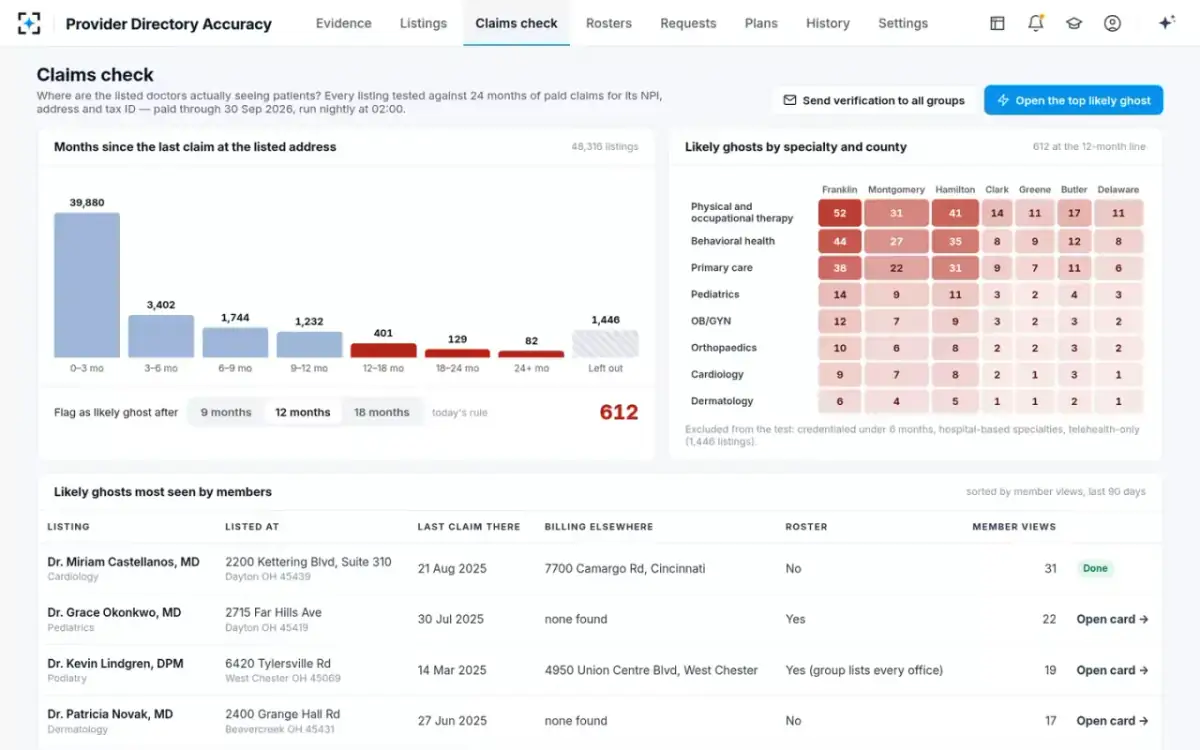Image resolution: width=1200 pixels, height=750 pixels.
Task: Click the hatched Left out bar
Action: click(605, 344)
